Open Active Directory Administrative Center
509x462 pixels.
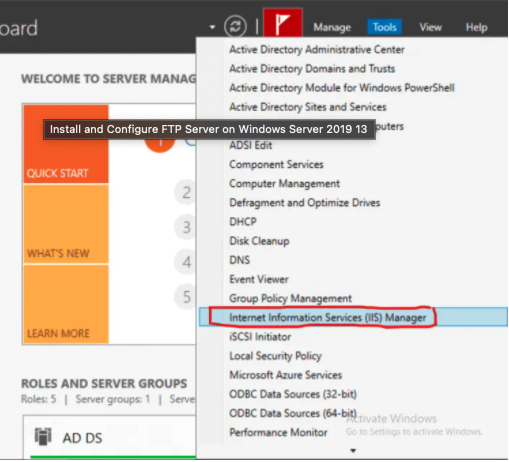click(x=317, y=50)
